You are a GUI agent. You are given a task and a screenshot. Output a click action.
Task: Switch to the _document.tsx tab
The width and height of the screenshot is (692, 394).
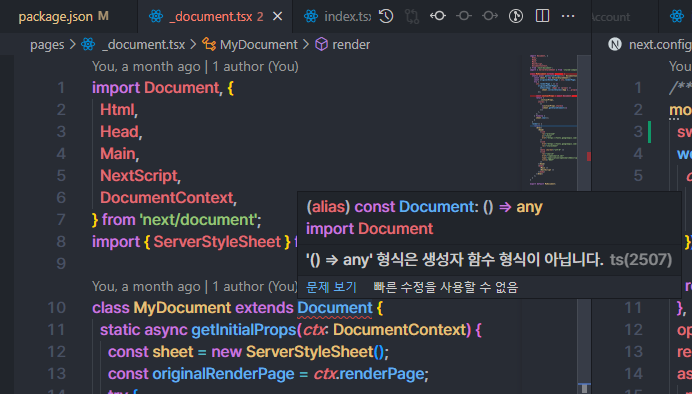(215, 17)
